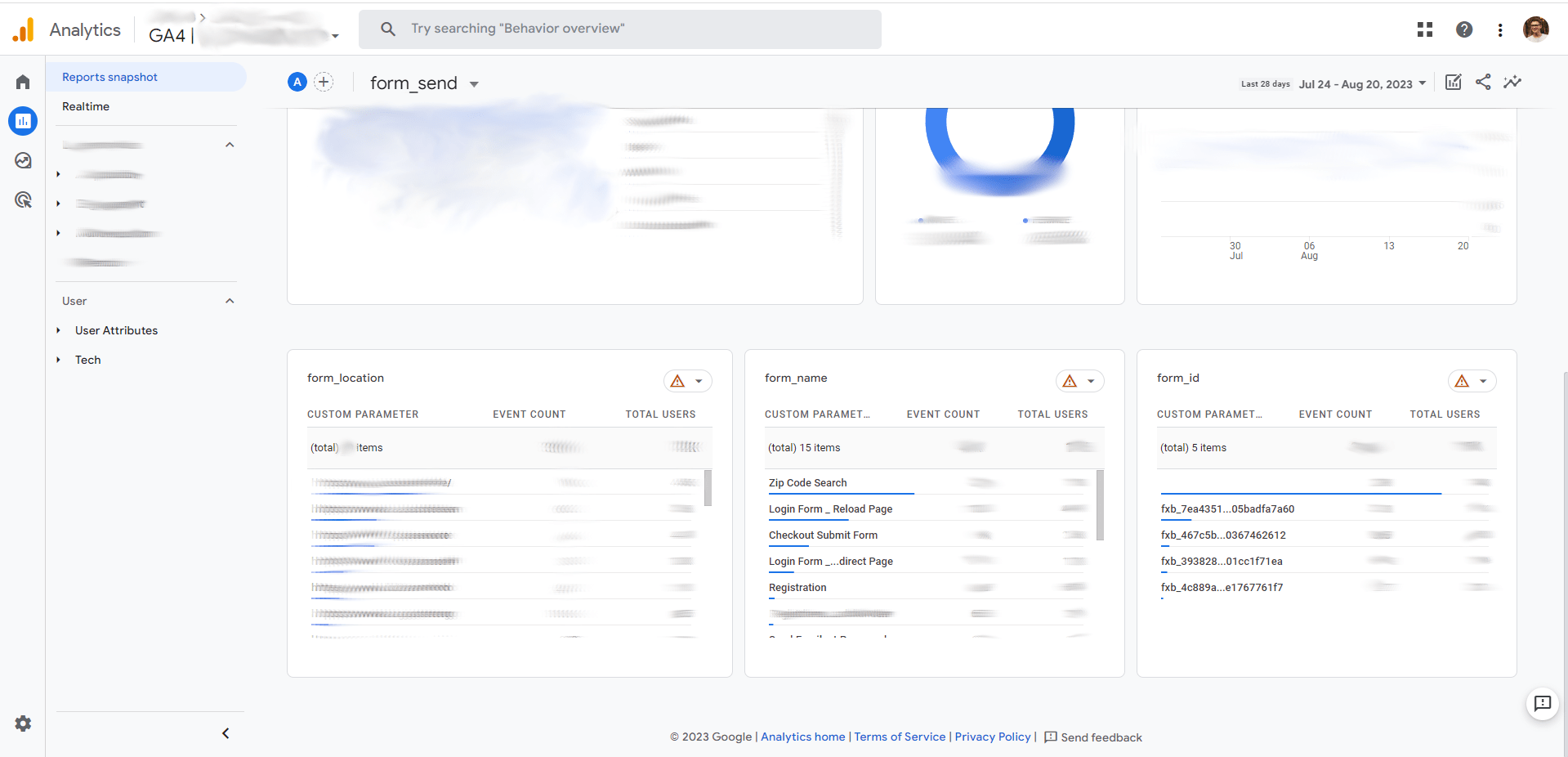Screen dimensions: 1568x757
Task: Open the Home icon in left rail
Action: point(23,82)
